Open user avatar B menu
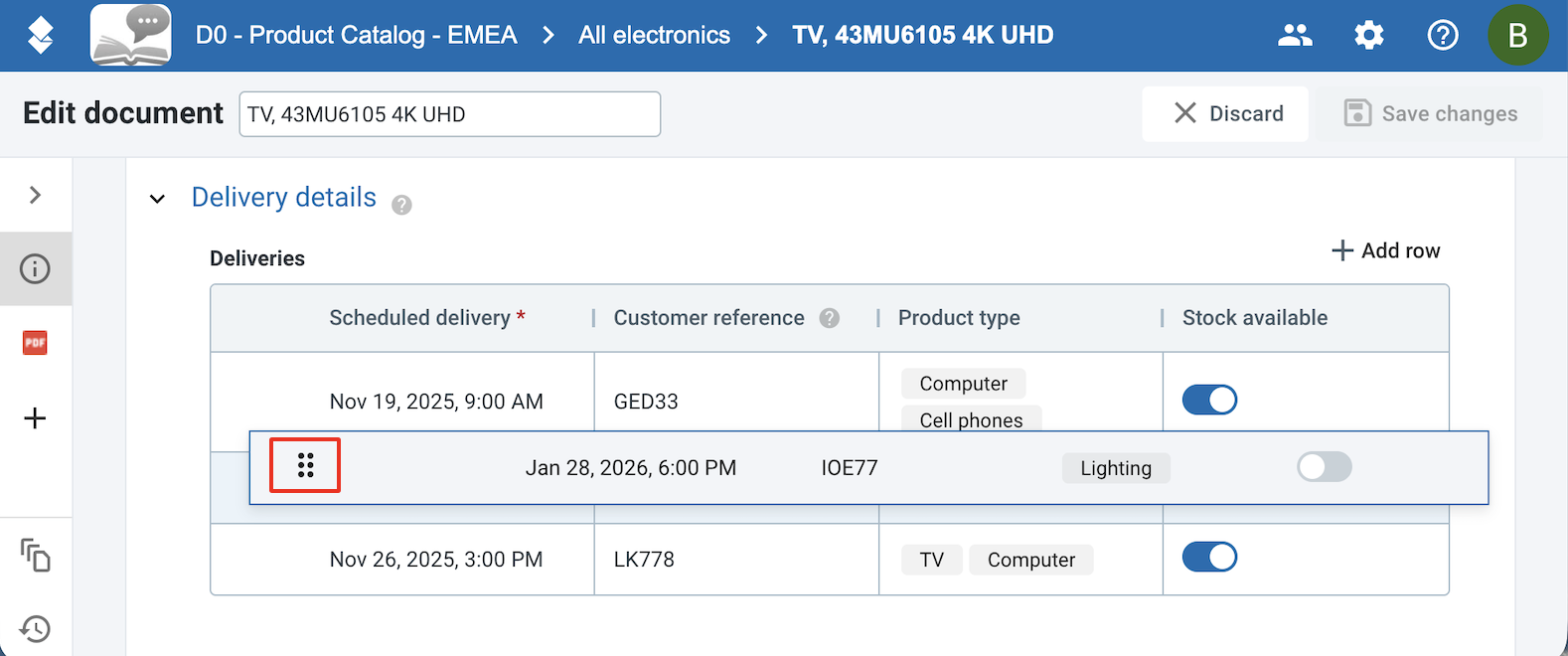The width and height of the screenshot is (1568, 656). click(x=1517, y=36)
